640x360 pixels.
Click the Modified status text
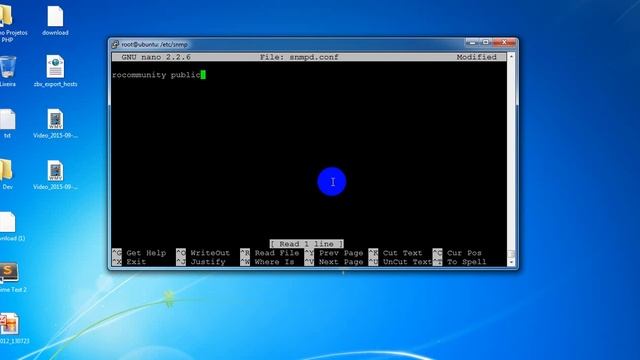pyautogui.click(x=477, y=57)
